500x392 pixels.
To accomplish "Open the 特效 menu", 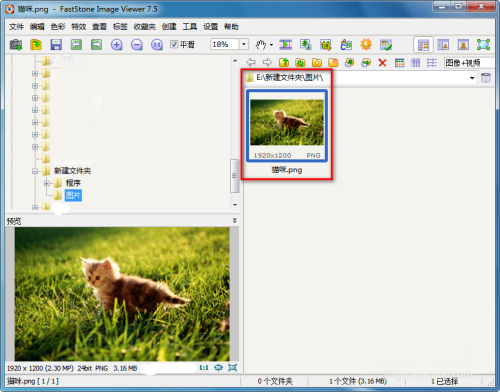I will pos(79,27).
